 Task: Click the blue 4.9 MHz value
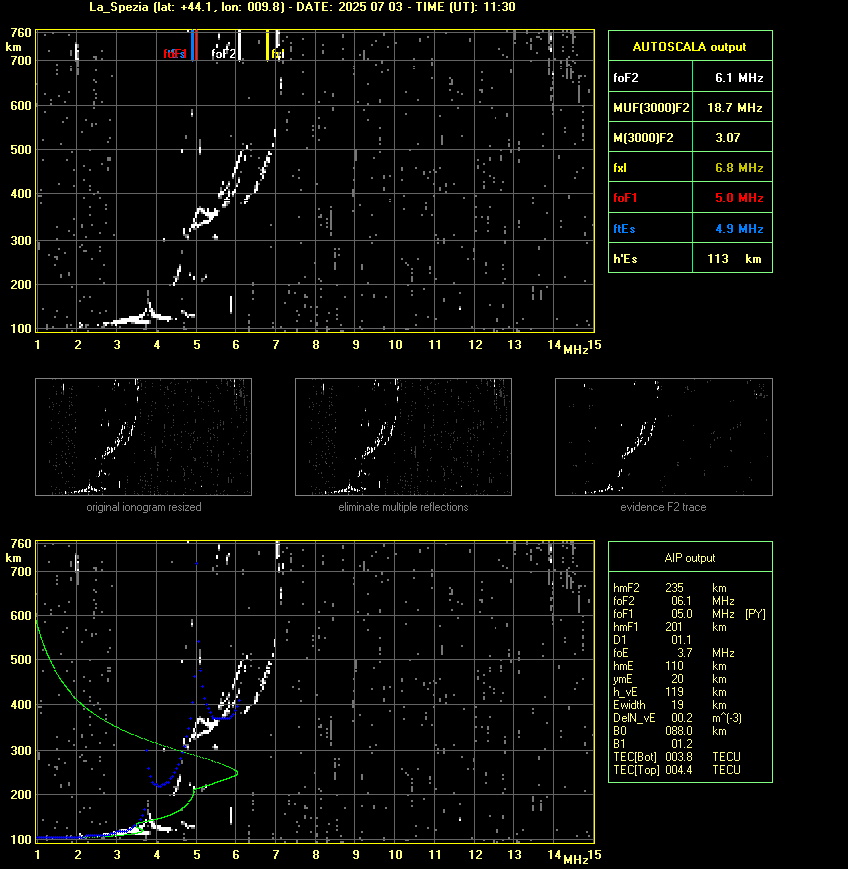(x=739, y=228)
